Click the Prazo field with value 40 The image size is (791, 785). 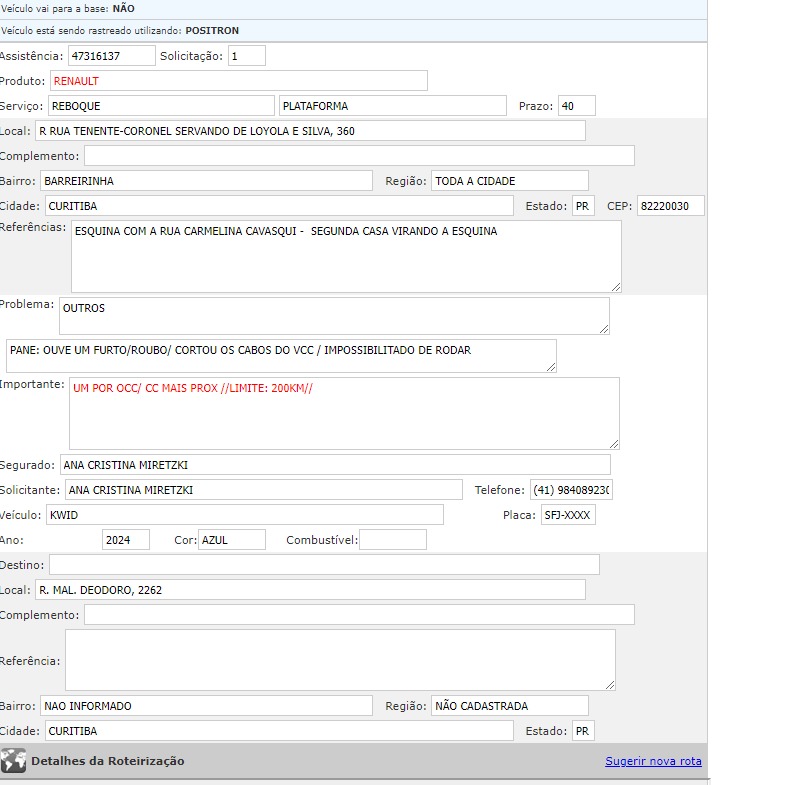tap(576, 106)
